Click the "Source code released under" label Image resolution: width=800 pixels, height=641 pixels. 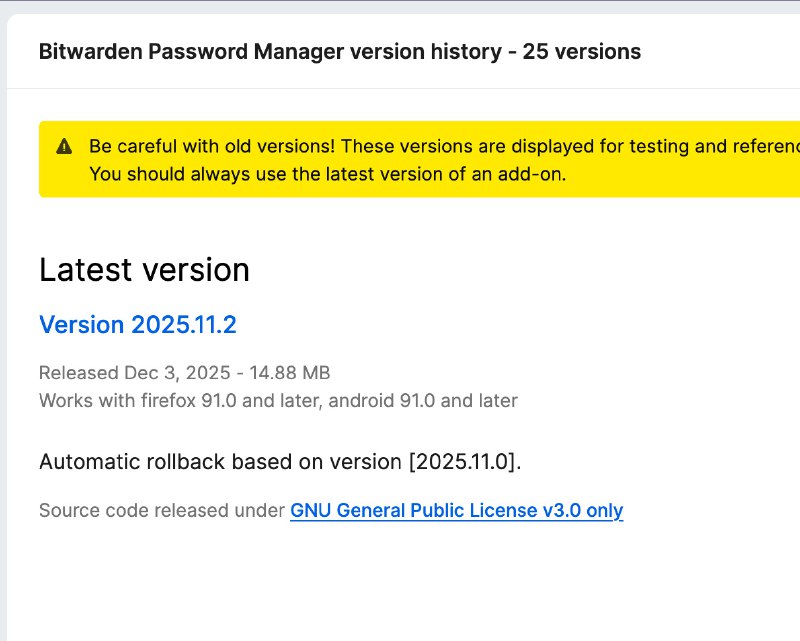click(161, 511)
